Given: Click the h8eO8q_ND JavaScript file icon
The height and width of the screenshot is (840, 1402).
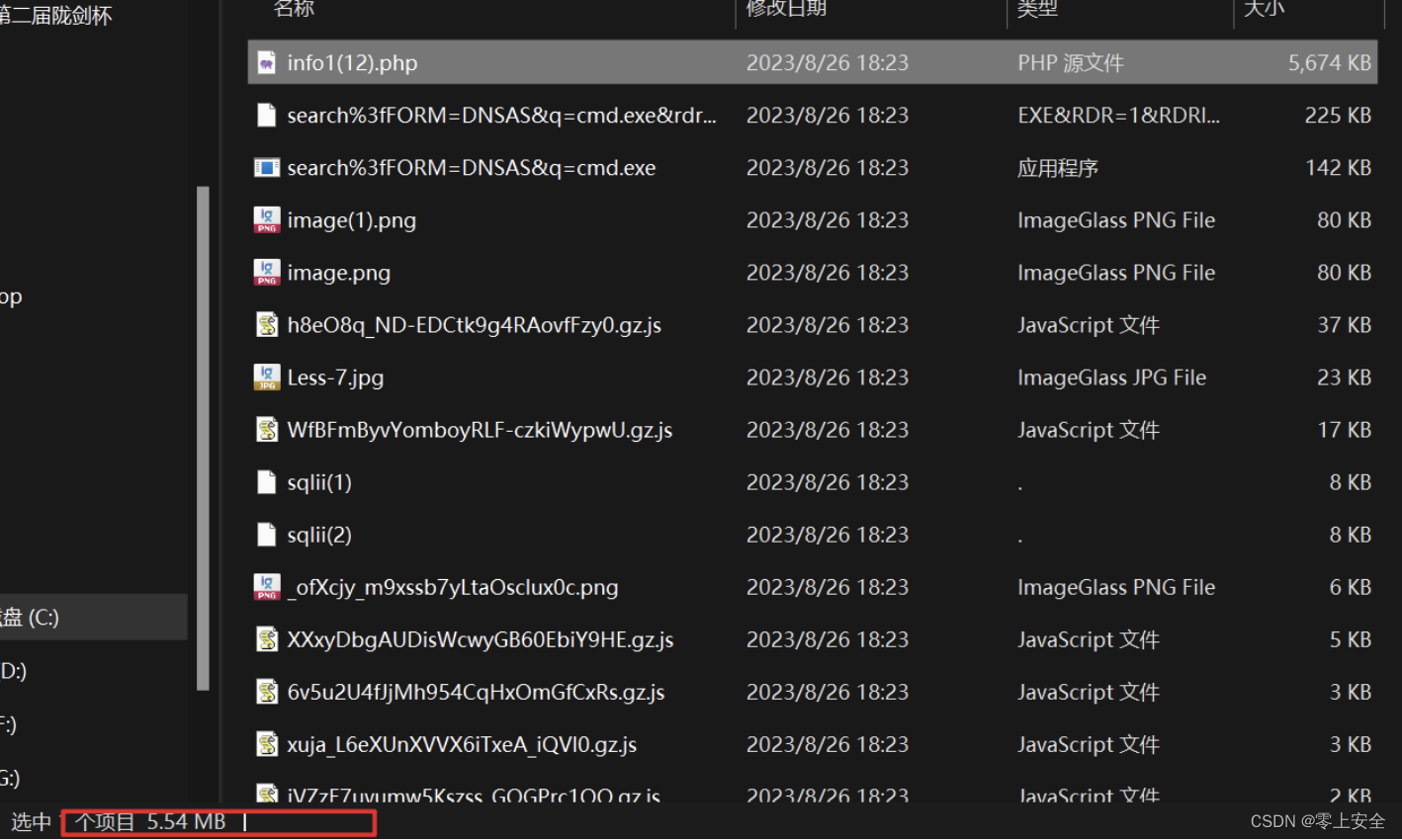Looking at the screenshot, I should (267, 324).
